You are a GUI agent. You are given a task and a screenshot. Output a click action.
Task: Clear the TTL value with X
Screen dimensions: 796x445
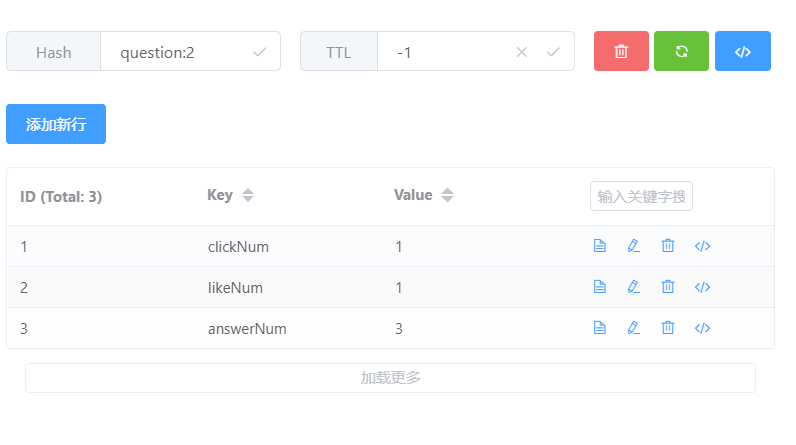click(x=521, y=52)
